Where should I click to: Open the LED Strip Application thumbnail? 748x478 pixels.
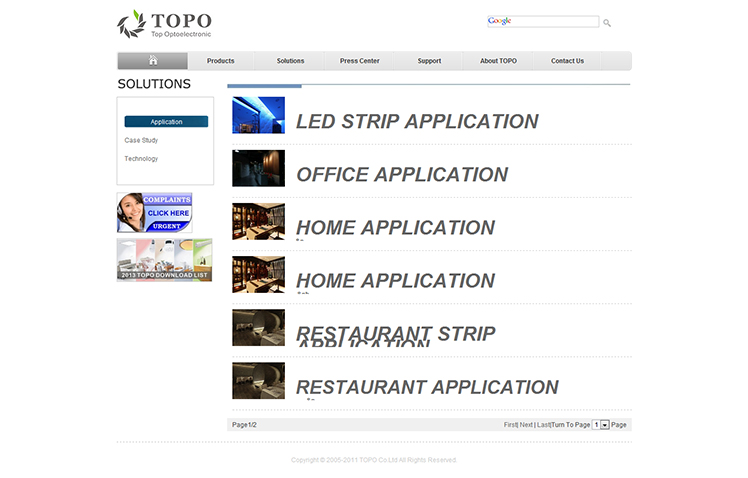pos(258,115)
